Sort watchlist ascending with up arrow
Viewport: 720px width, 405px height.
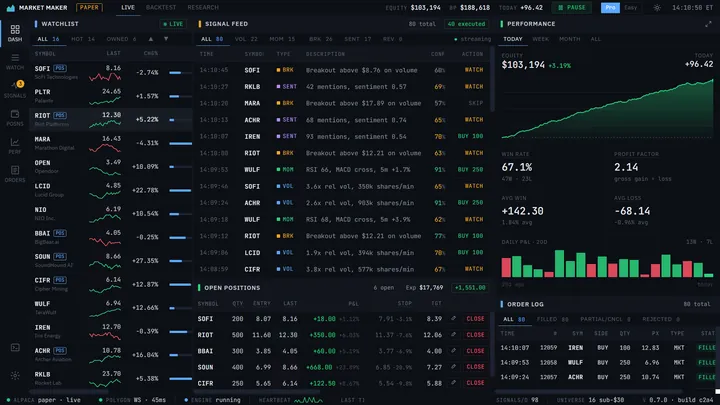click(x=151, y=39)
